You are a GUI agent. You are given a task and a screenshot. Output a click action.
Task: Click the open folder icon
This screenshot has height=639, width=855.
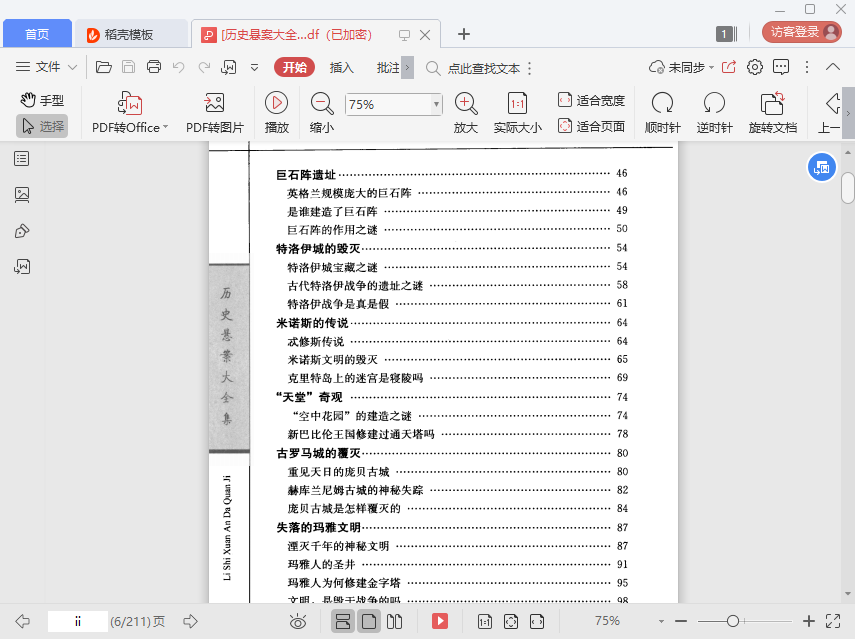pyautogui.click(x=104, y=67)
